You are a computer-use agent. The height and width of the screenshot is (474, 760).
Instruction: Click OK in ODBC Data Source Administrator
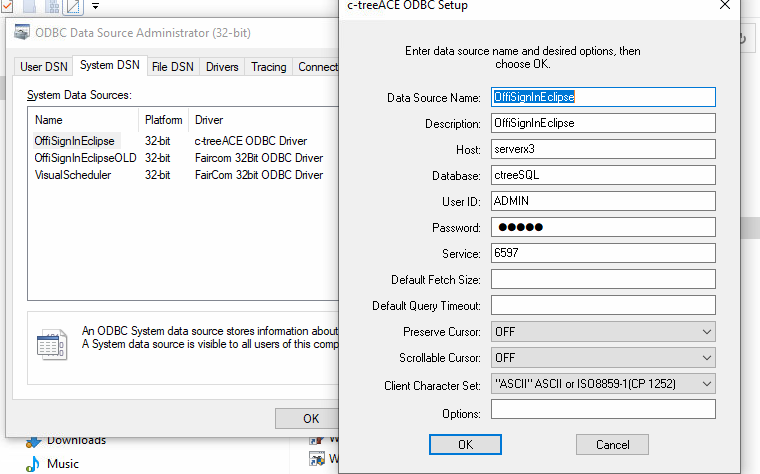tap(307, 418)
